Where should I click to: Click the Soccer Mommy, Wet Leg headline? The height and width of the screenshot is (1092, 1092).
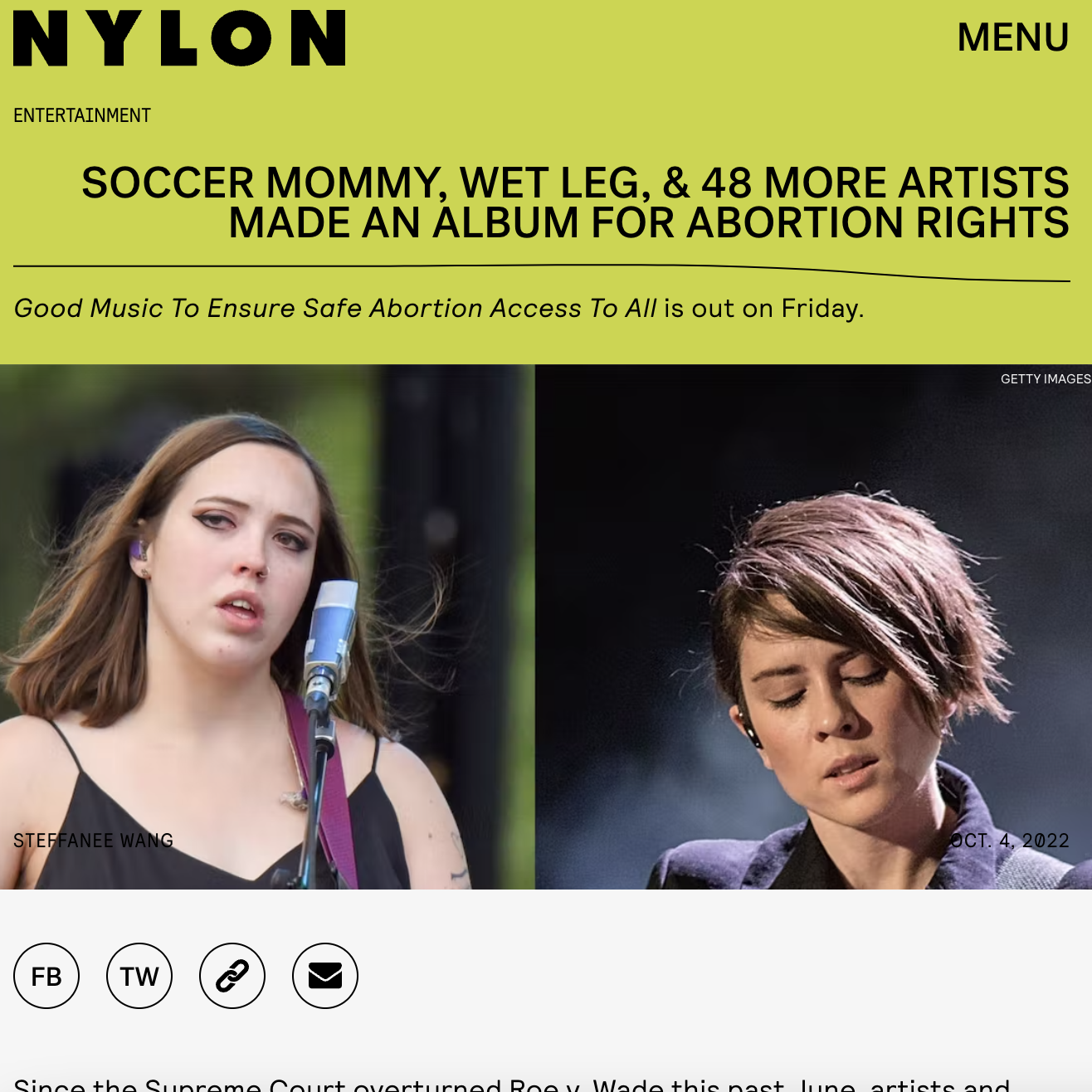coord(575,202)
